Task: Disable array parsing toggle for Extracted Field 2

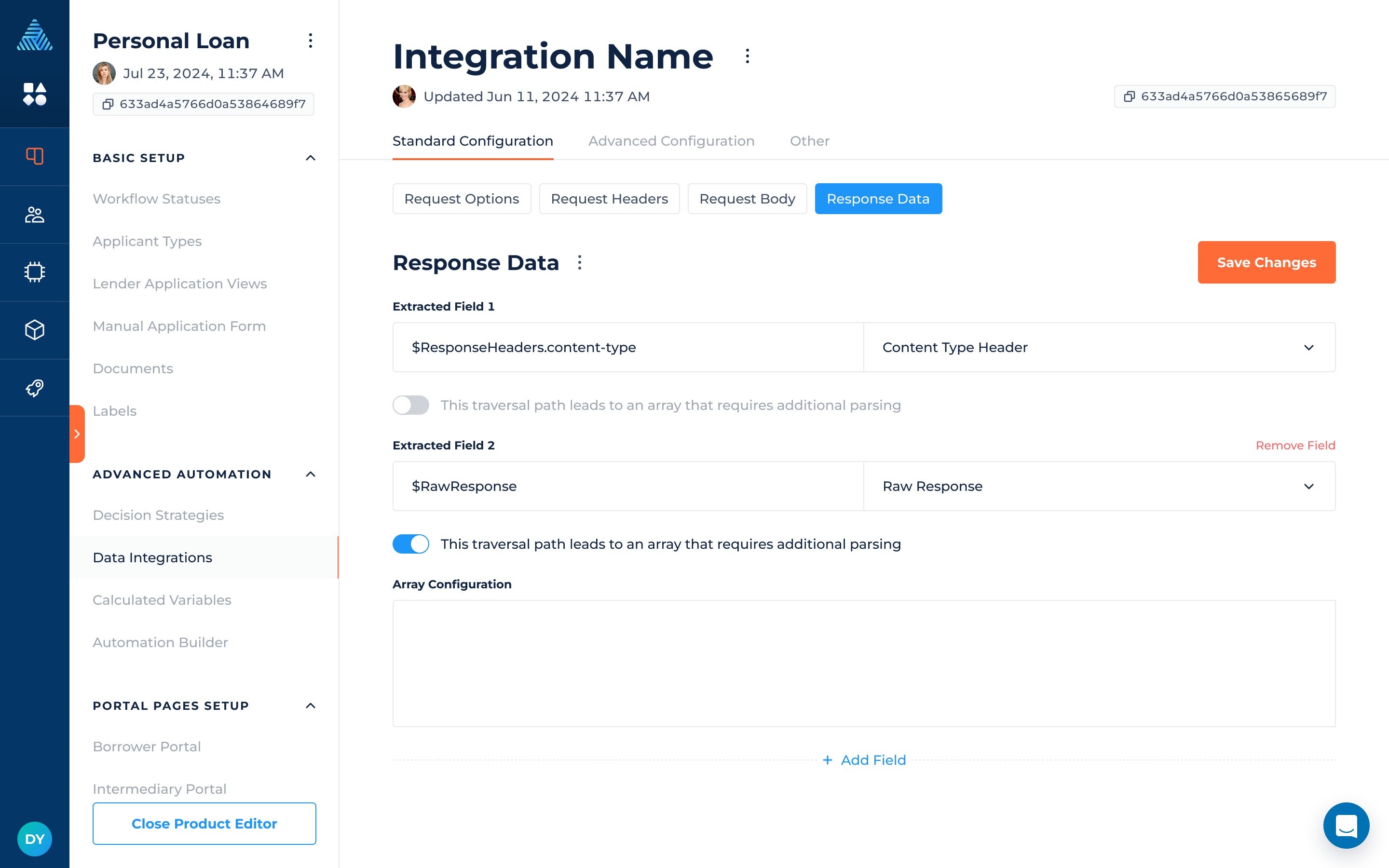Action: point(410,544)
